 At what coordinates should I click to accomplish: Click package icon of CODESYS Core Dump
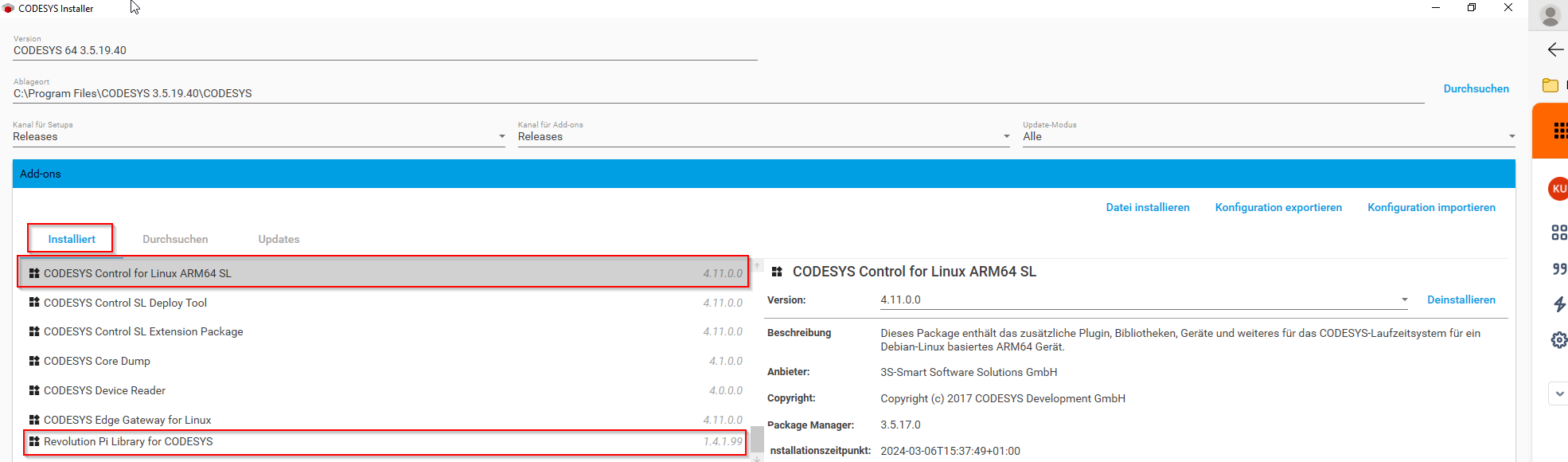click(x=34, y=361)
